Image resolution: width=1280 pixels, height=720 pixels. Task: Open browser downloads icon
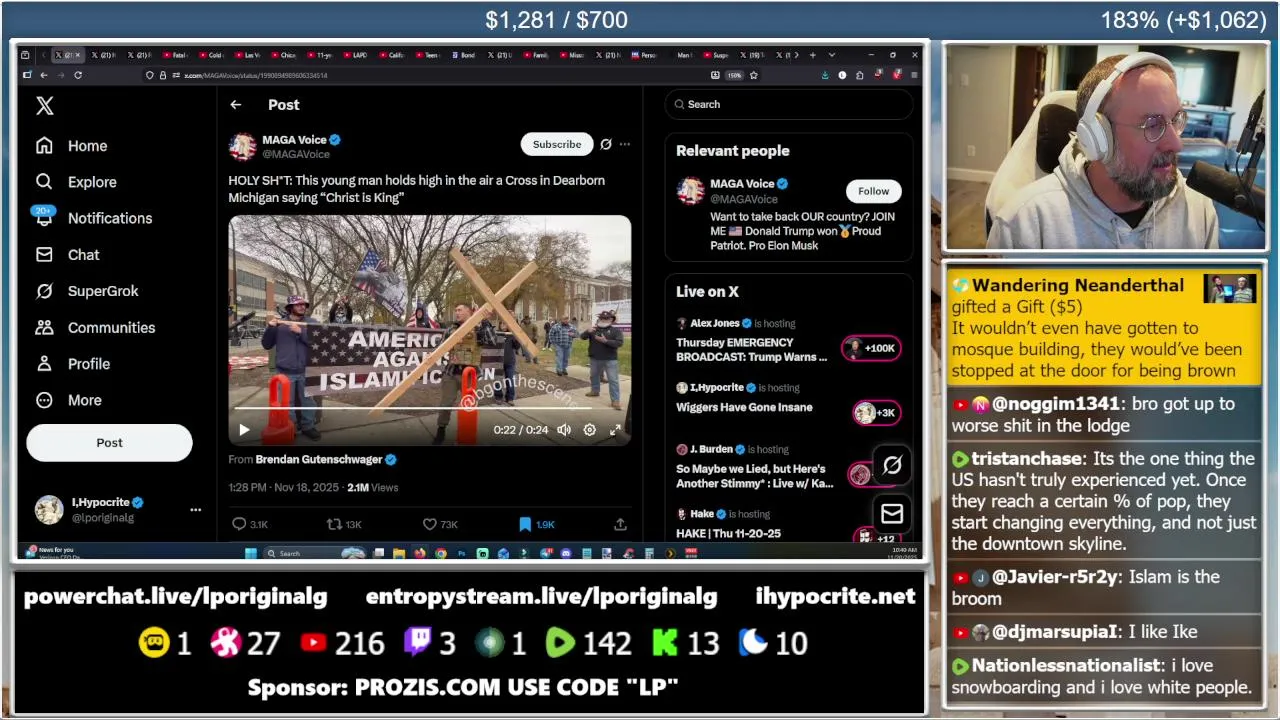point(825,75)
